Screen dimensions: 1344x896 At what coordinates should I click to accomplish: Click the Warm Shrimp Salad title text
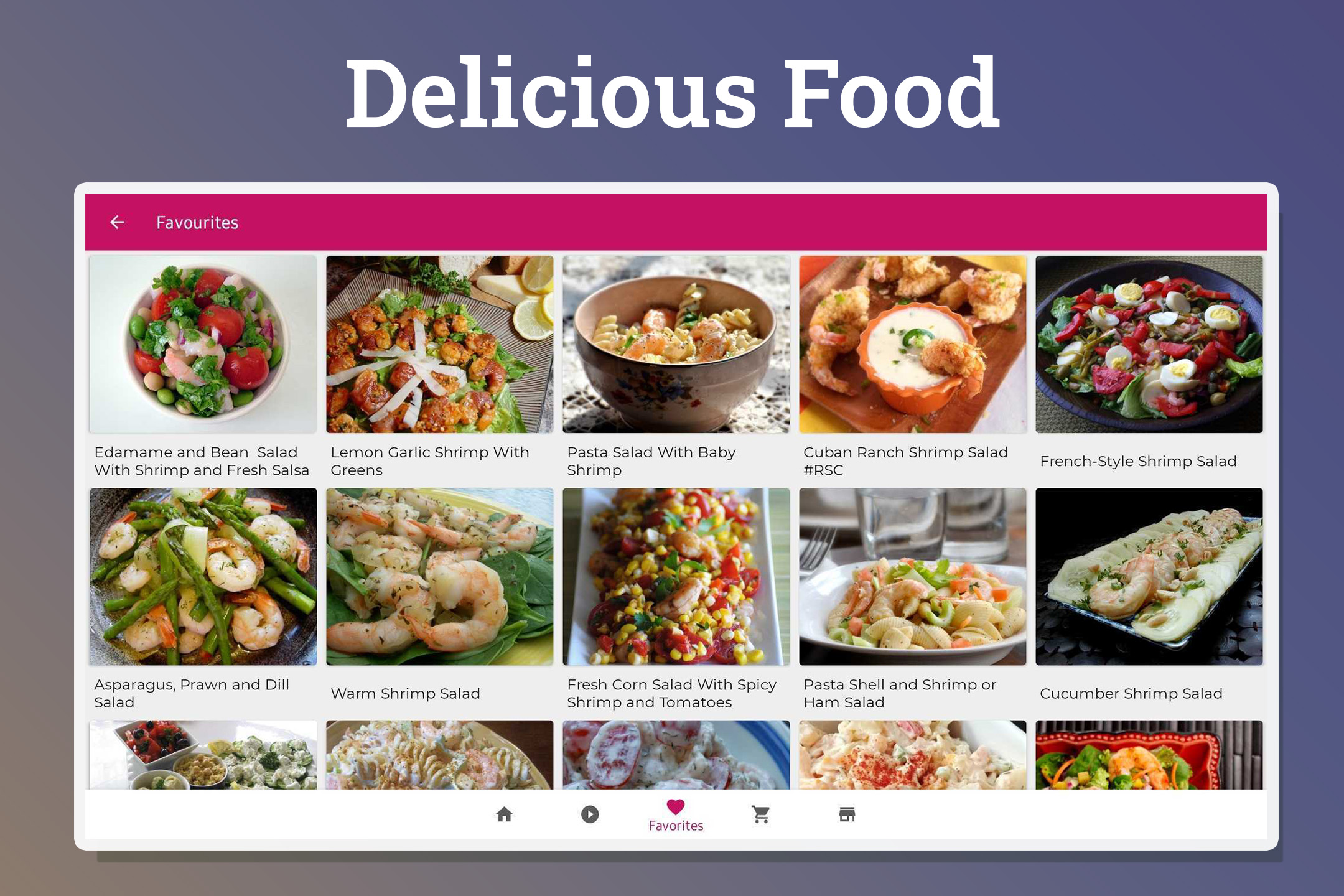coord(405,693)
